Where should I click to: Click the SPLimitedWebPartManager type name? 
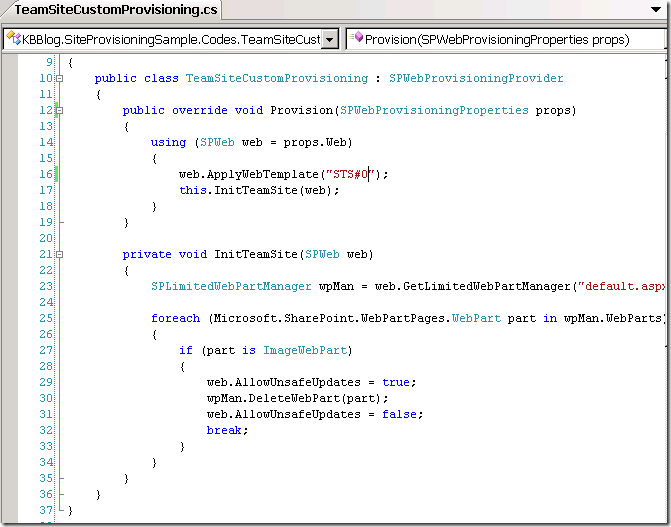pos(231,286)
